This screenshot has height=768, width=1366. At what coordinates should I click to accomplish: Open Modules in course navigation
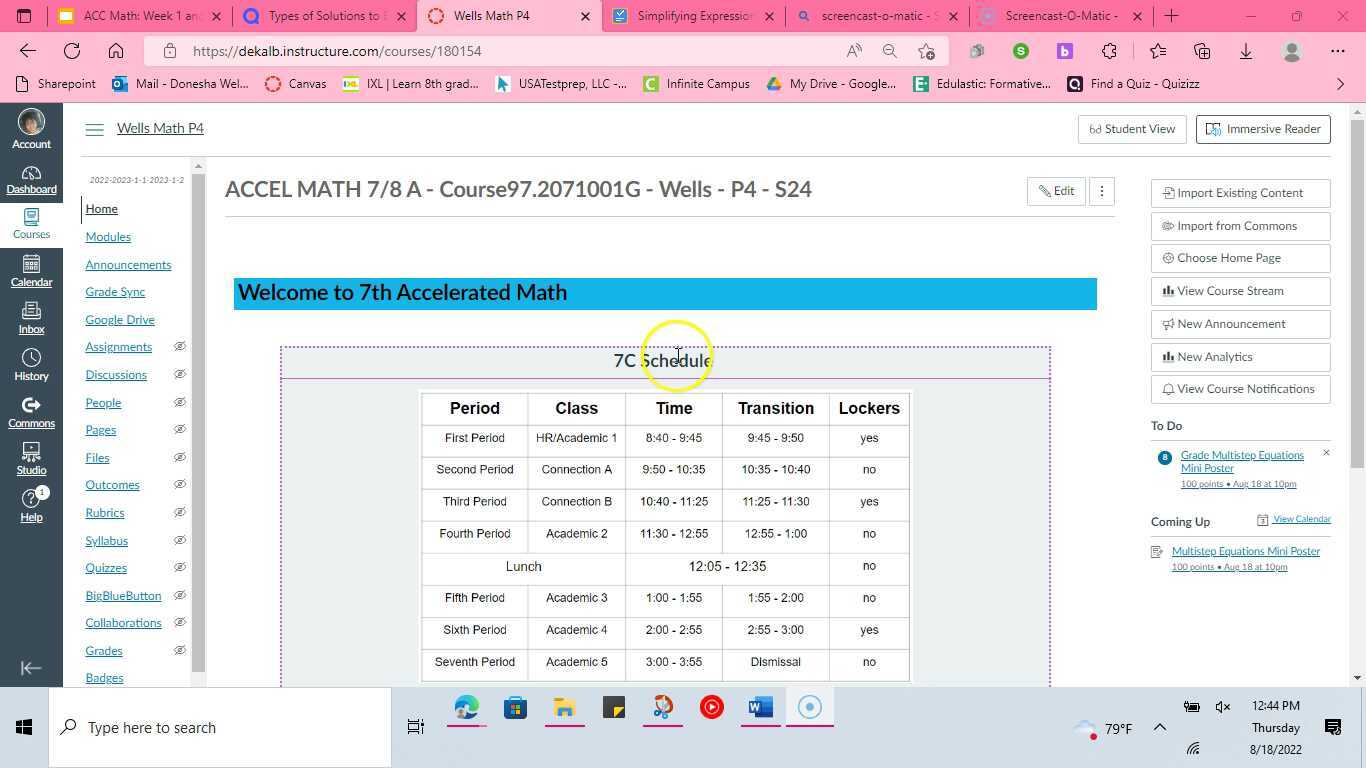[x=108, y=237]
